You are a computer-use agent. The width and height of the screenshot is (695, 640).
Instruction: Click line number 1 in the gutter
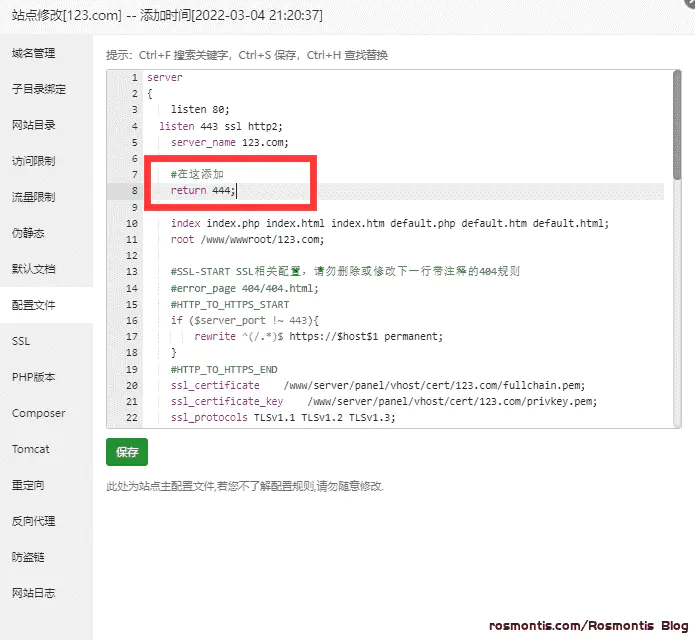[x=134, y=78]
